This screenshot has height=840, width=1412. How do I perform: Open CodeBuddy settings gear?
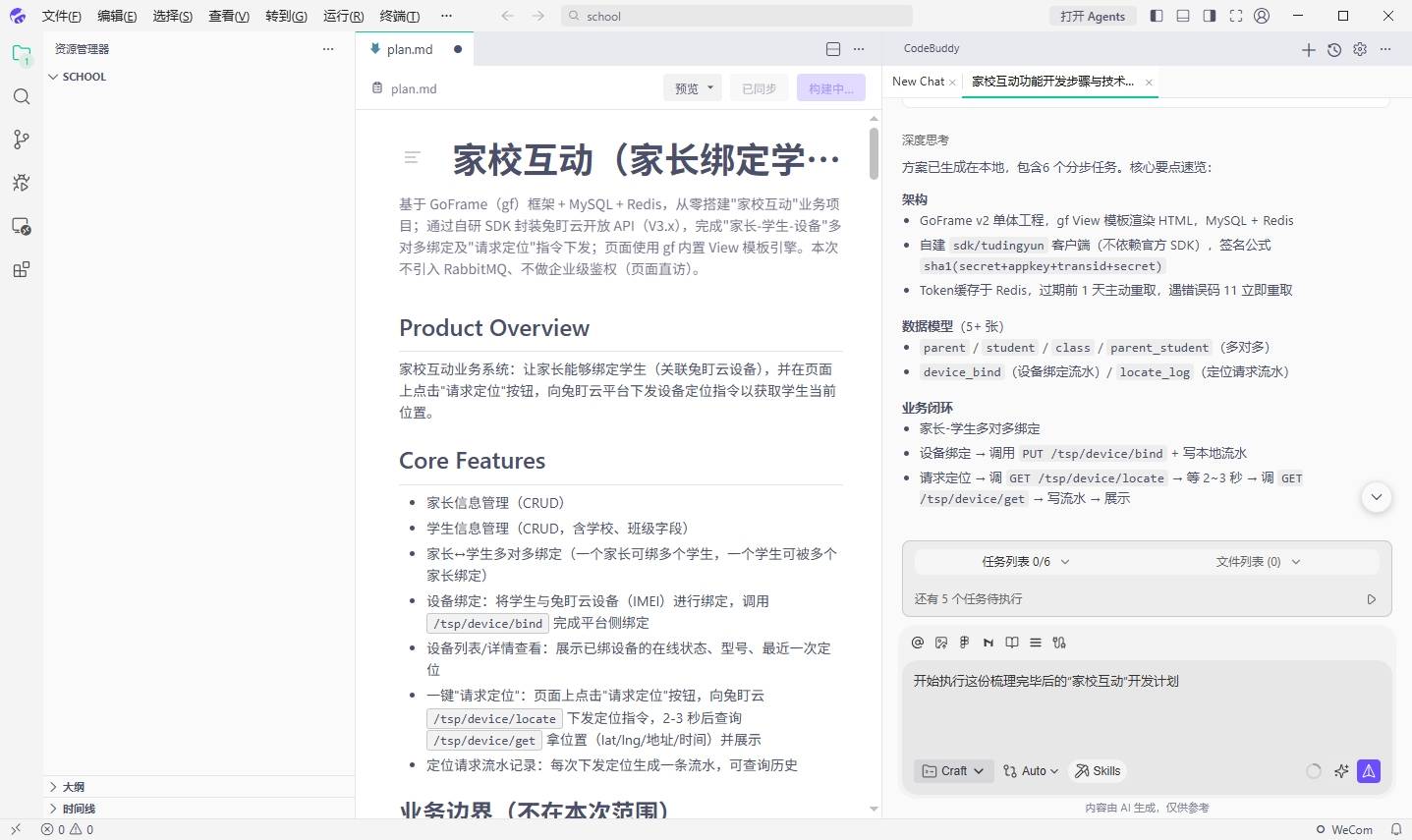pyautogui.click(x=1360, y=49)
